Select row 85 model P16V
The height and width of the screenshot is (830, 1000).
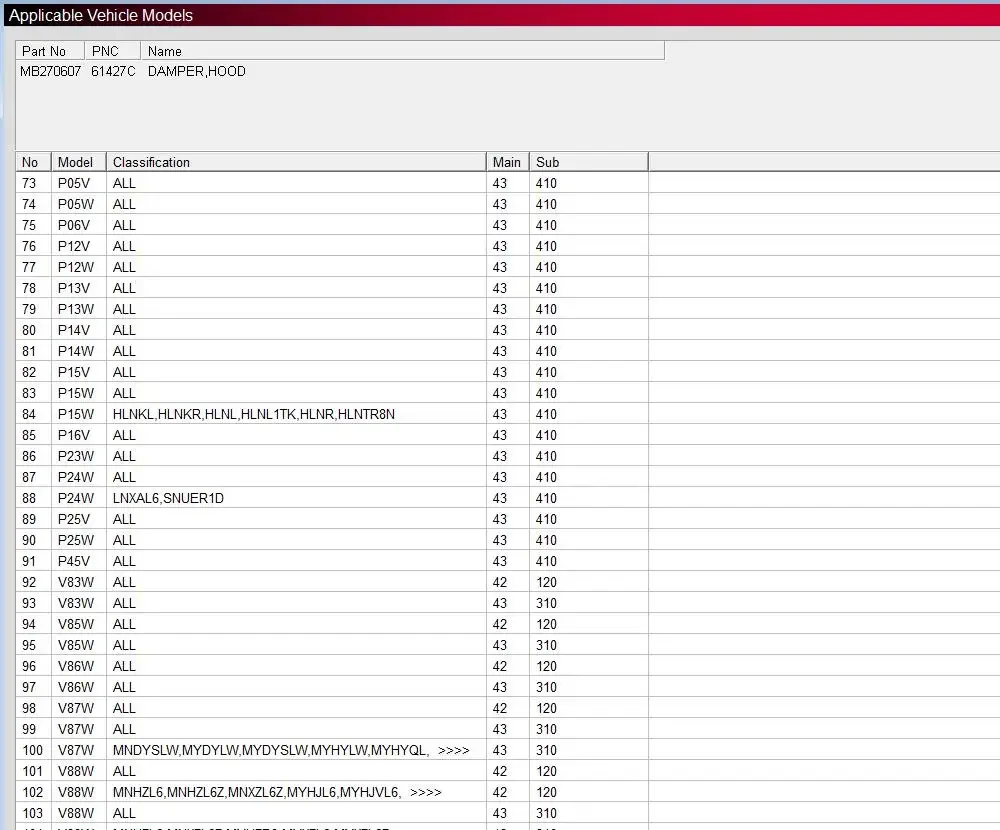[74, 436]
